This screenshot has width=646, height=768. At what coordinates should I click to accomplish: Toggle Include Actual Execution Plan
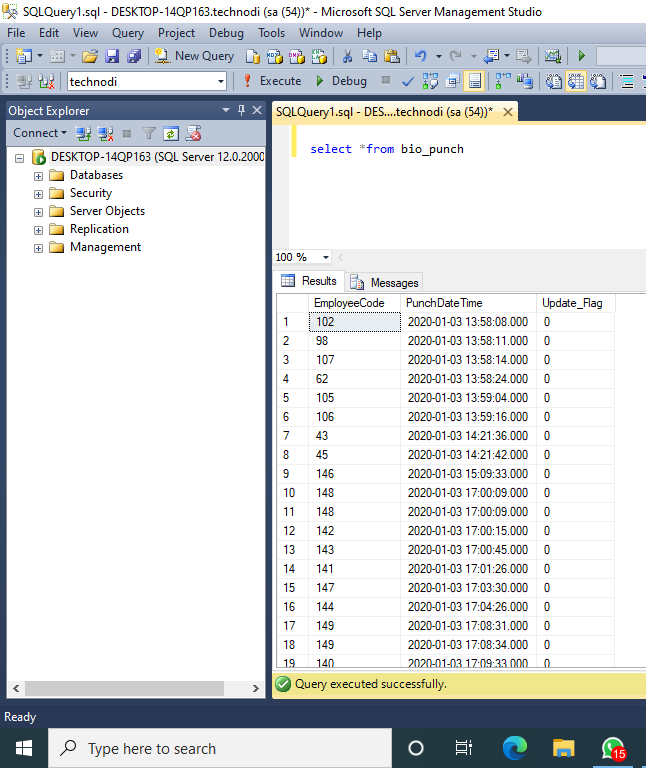pos(503,81)
